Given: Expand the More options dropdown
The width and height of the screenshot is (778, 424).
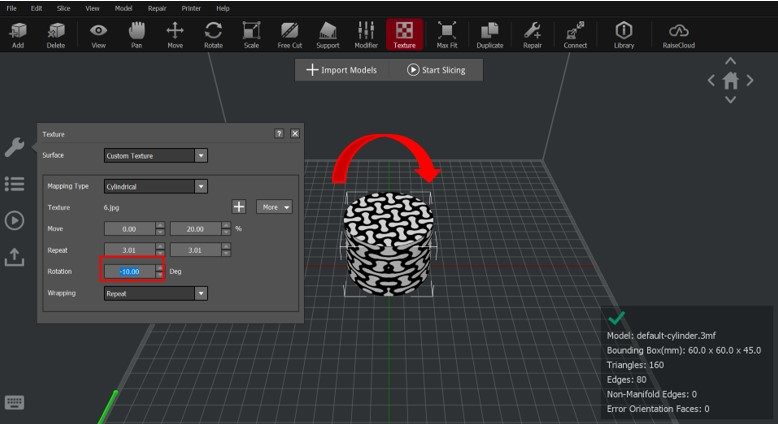Looking at the screenshot, I should click(274, 207).
